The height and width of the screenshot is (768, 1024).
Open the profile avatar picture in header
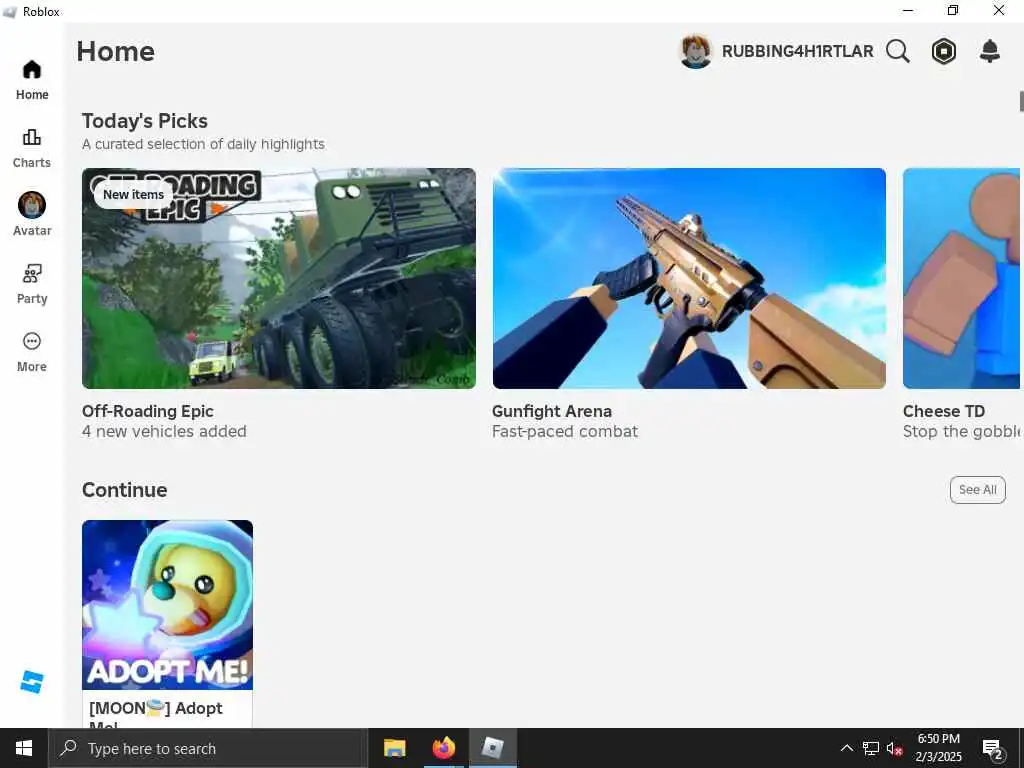696,51
